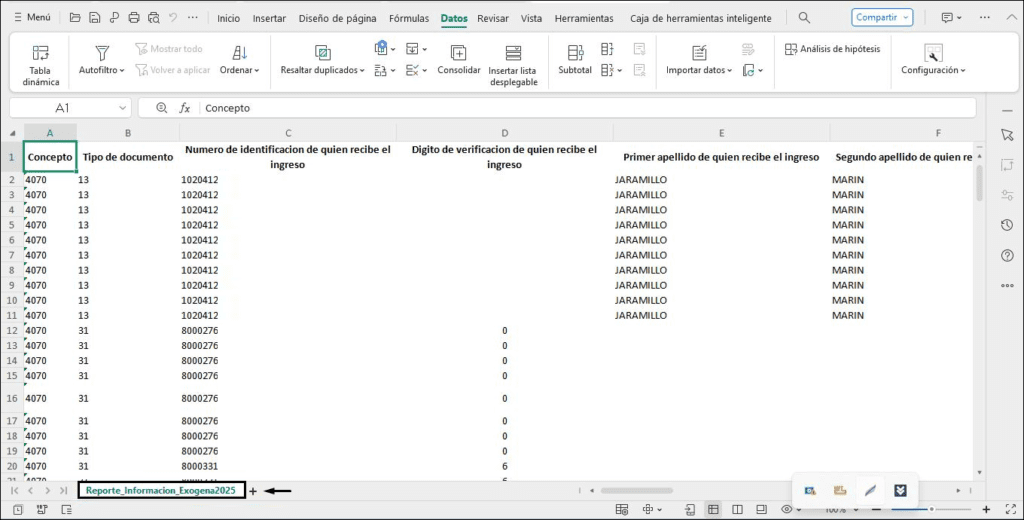Viewport: 1024px width, 520px height.
Task: Click the history clock icon in right sidebar
Action: (1007, 225)
